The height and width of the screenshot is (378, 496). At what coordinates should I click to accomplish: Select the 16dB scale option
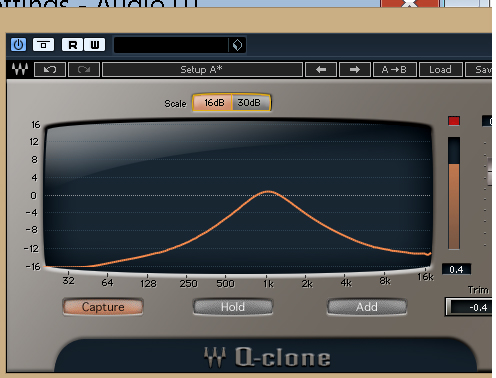click(x=213, y=102)
